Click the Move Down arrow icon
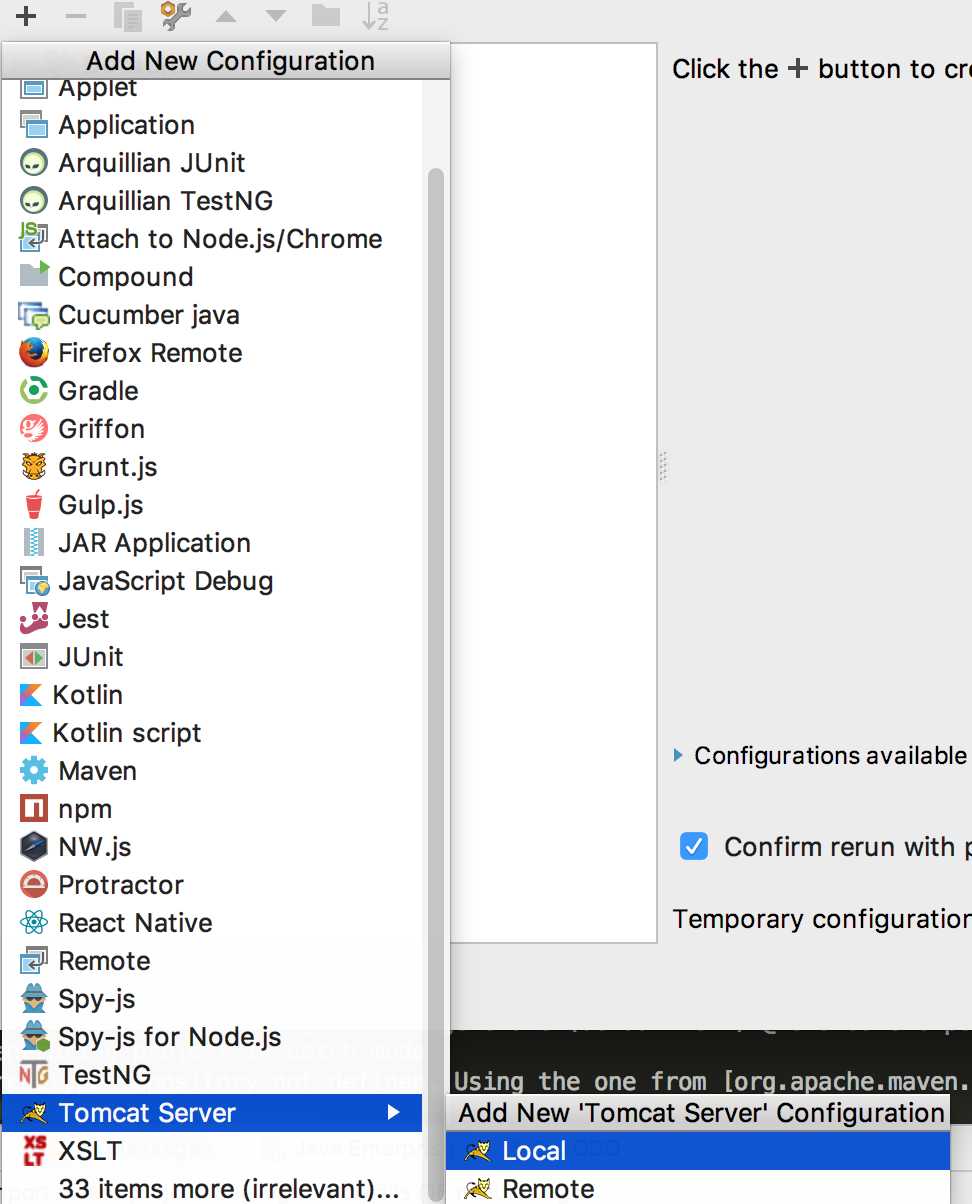972x1204 pixels. click(x=275, y=16)
